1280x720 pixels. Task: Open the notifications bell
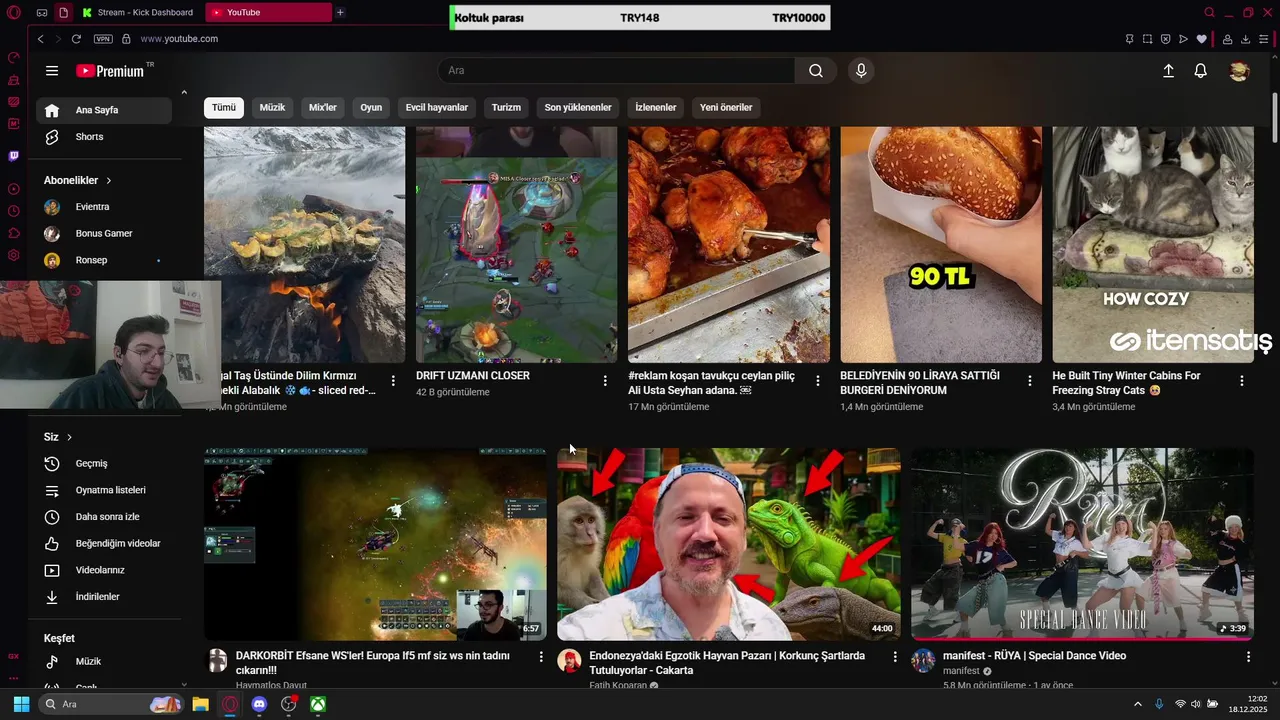1201,71
